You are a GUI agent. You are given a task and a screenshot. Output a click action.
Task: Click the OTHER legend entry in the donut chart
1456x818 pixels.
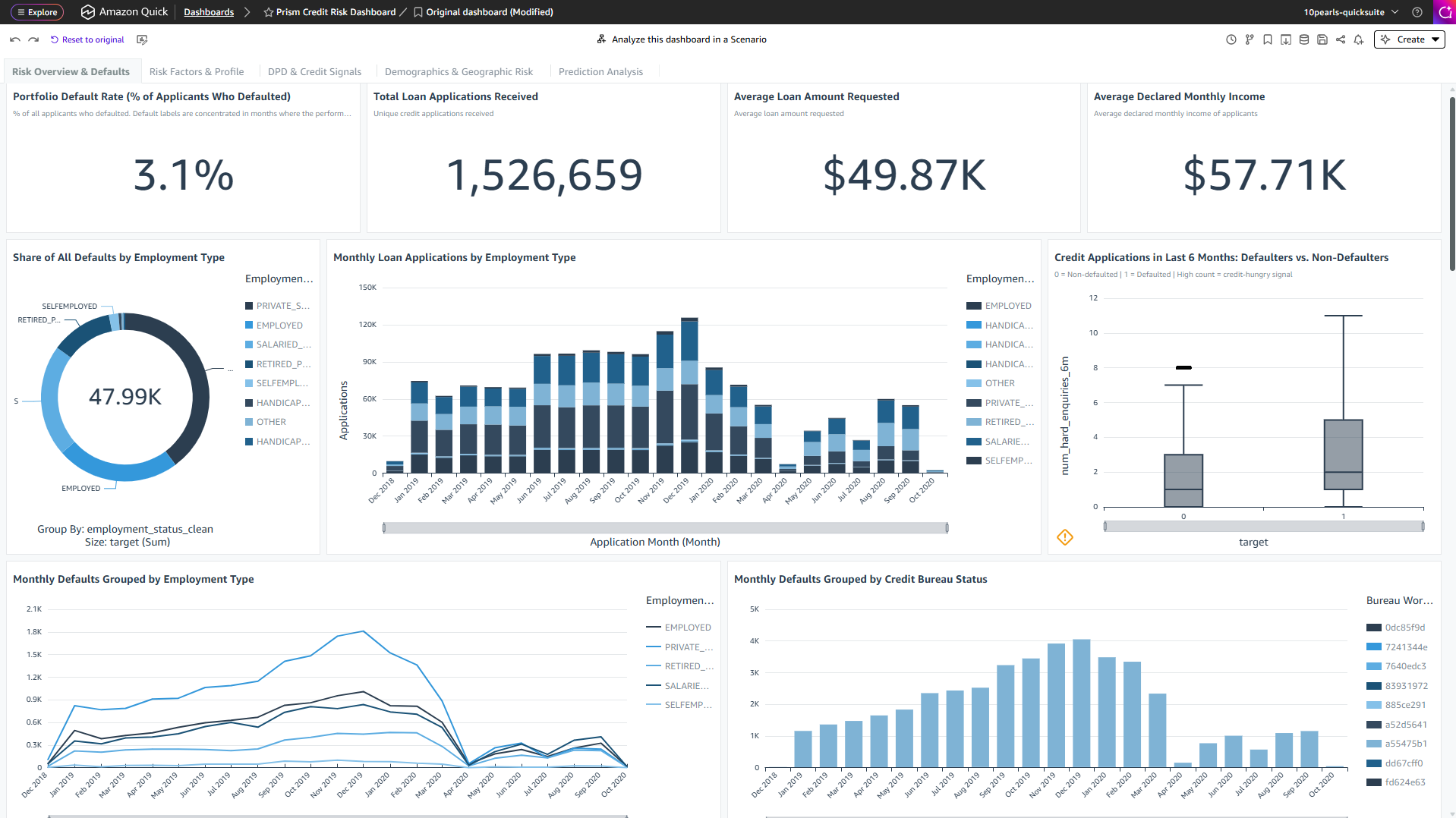click(266, 422)
